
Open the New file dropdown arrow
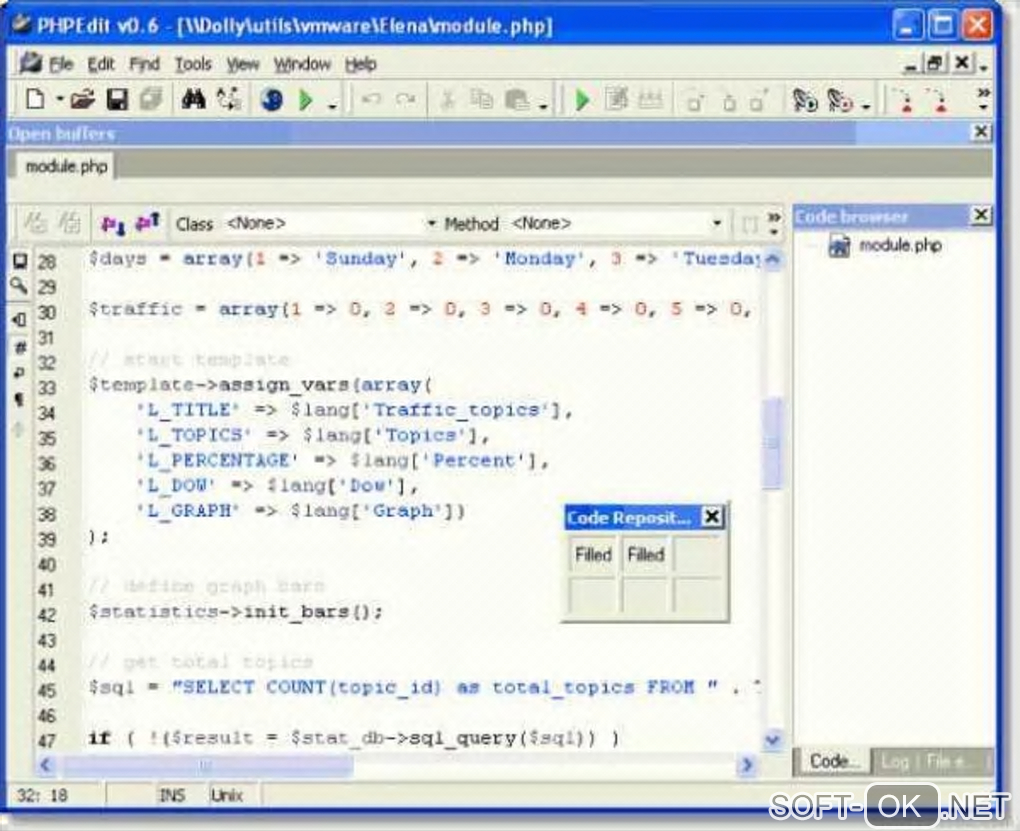[59, 100]
